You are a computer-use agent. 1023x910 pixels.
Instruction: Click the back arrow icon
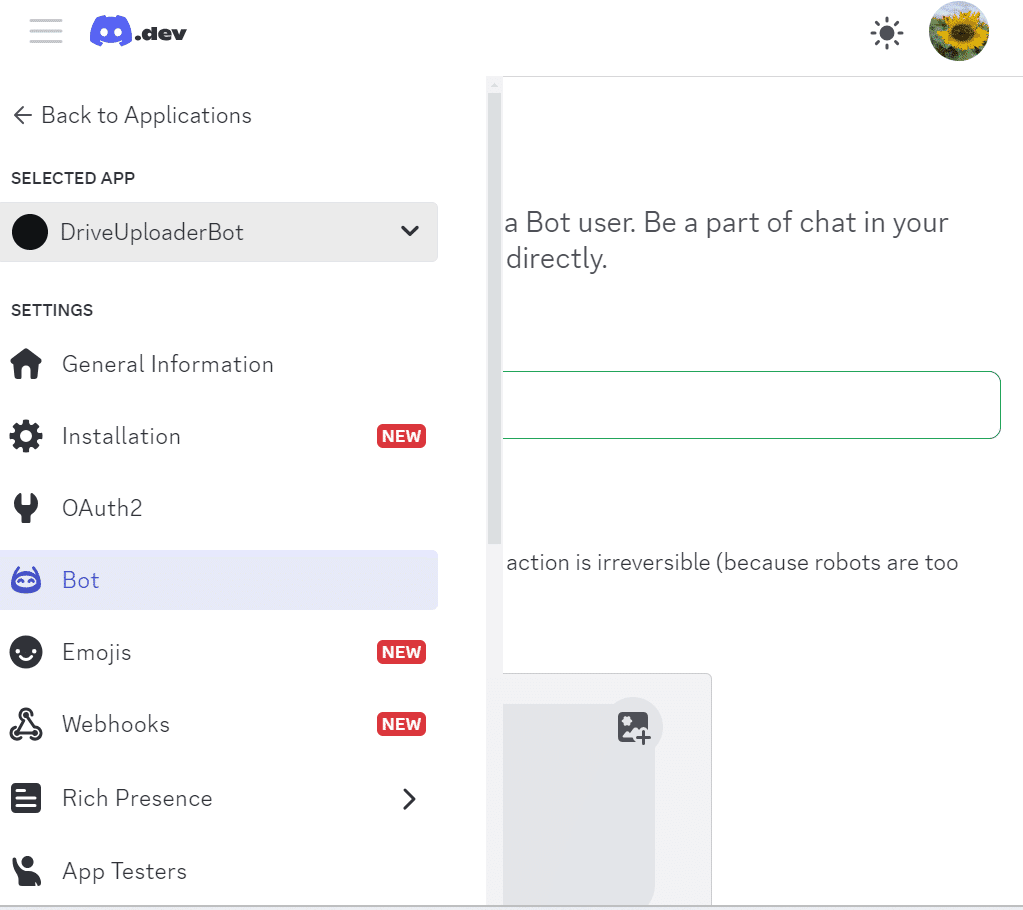23,115
